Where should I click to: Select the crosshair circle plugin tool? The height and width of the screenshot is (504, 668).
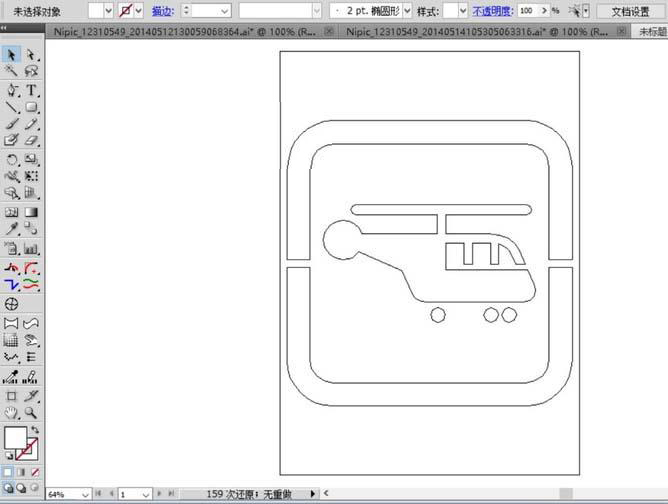(x=12, y=304)
